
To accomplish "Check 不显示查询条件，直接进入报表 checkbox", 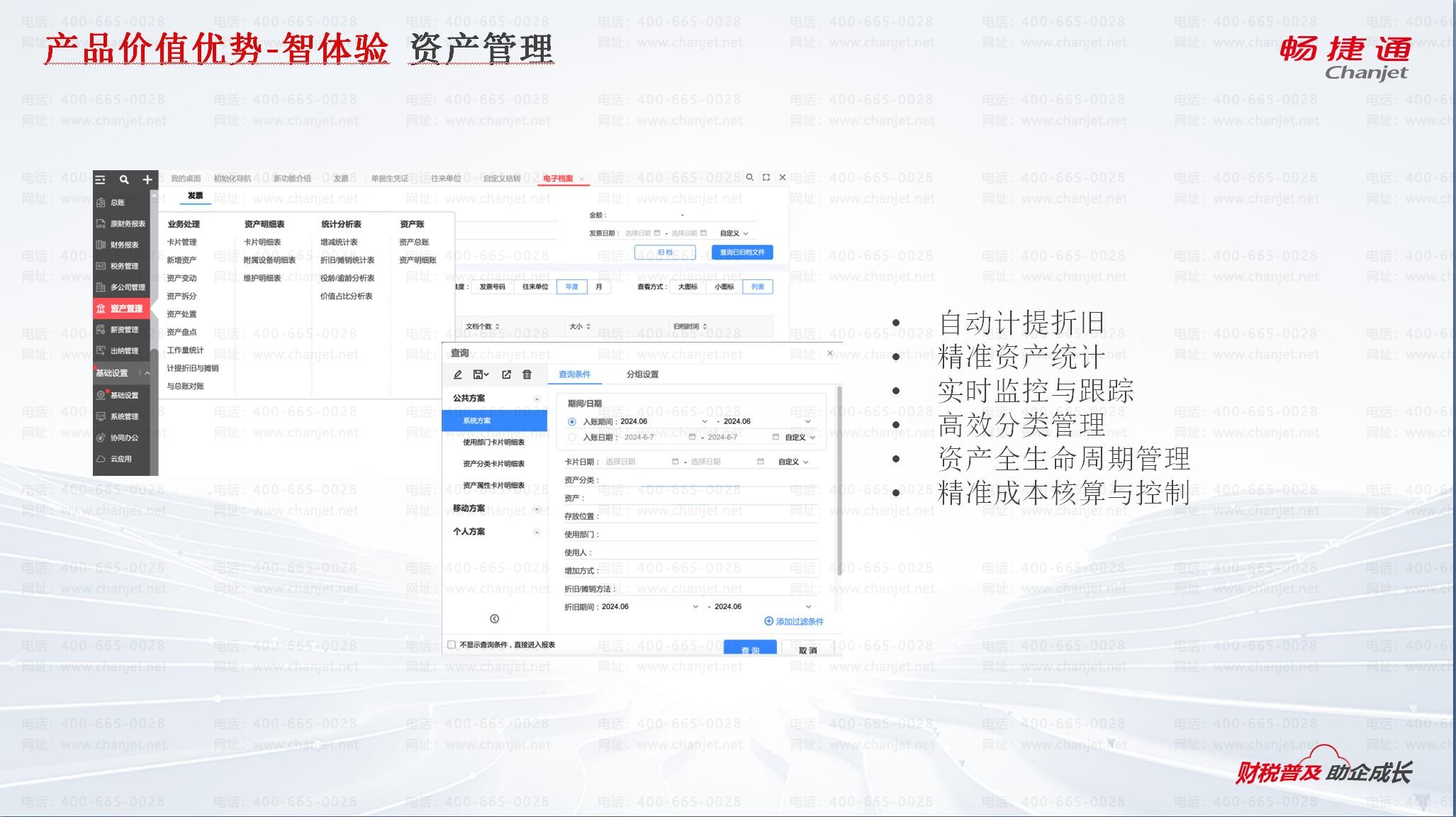I will tap(452, 645).
